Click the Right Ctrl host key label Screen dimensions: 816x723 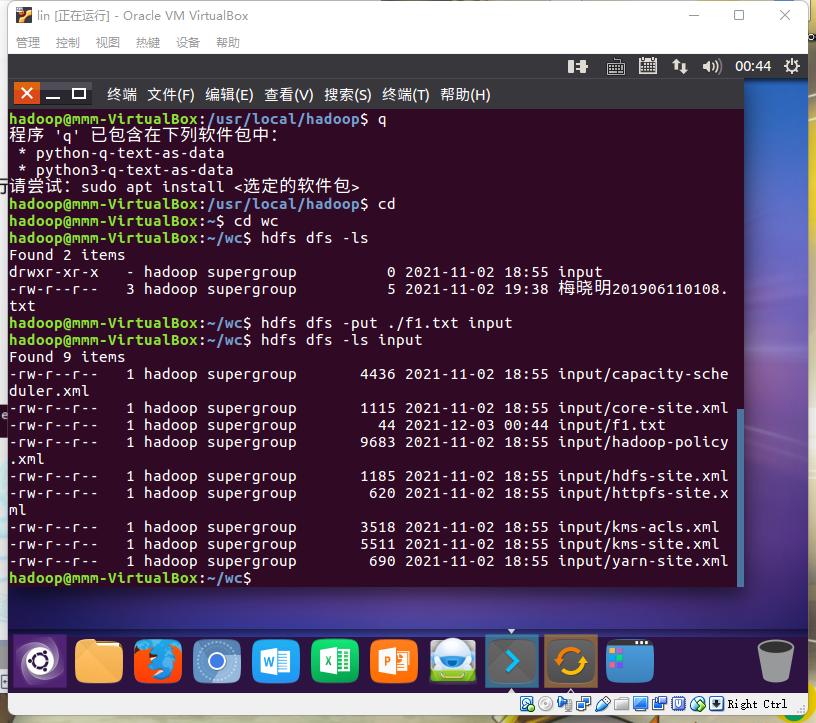tap(757, 704)
